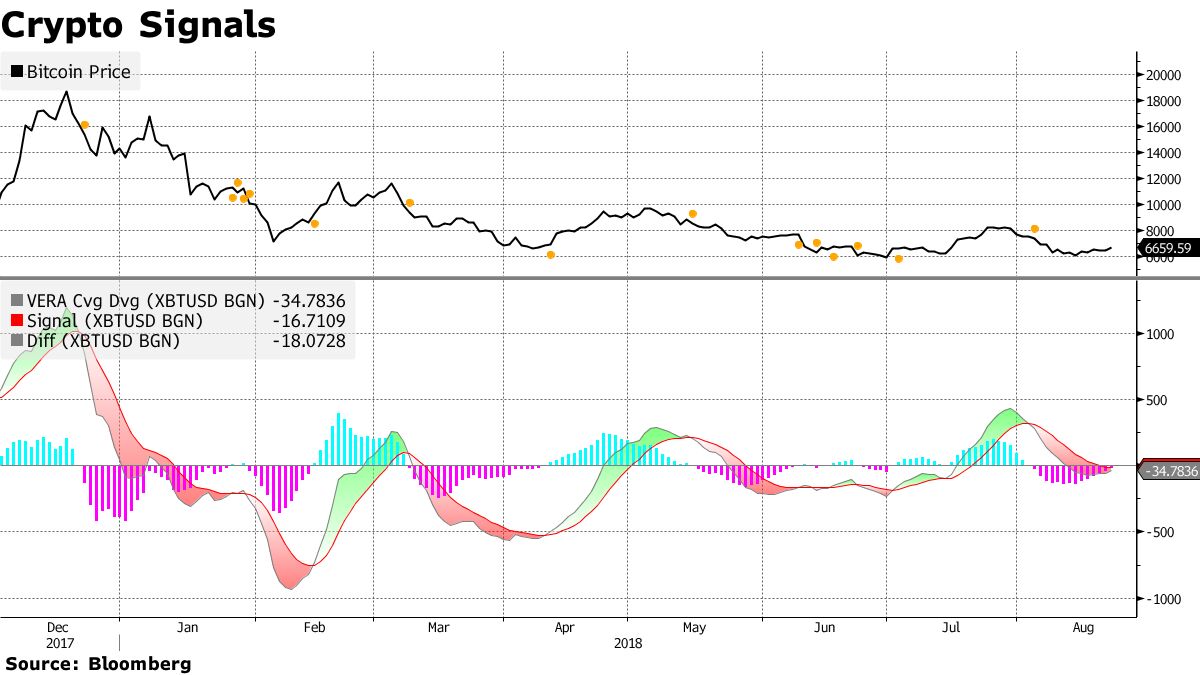Viewport: 1200px width, 675px height.
Task: Click the orange dot below the April low
Action: coord(550,255)
